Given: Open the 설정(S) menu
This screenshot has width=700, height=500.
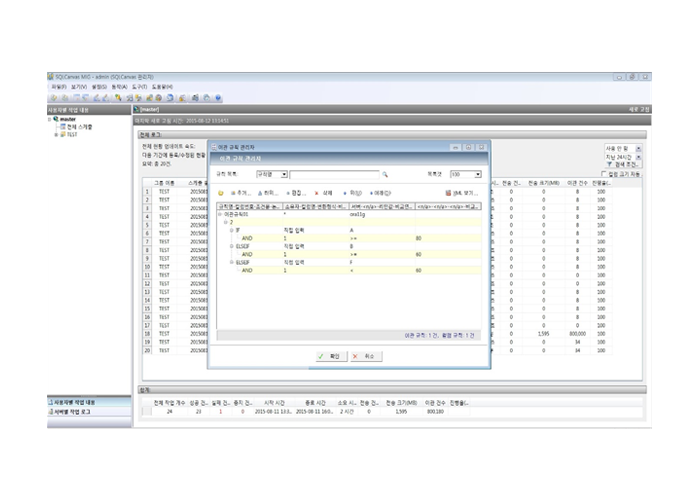Looking at the screenshot, I should [99, 87].
